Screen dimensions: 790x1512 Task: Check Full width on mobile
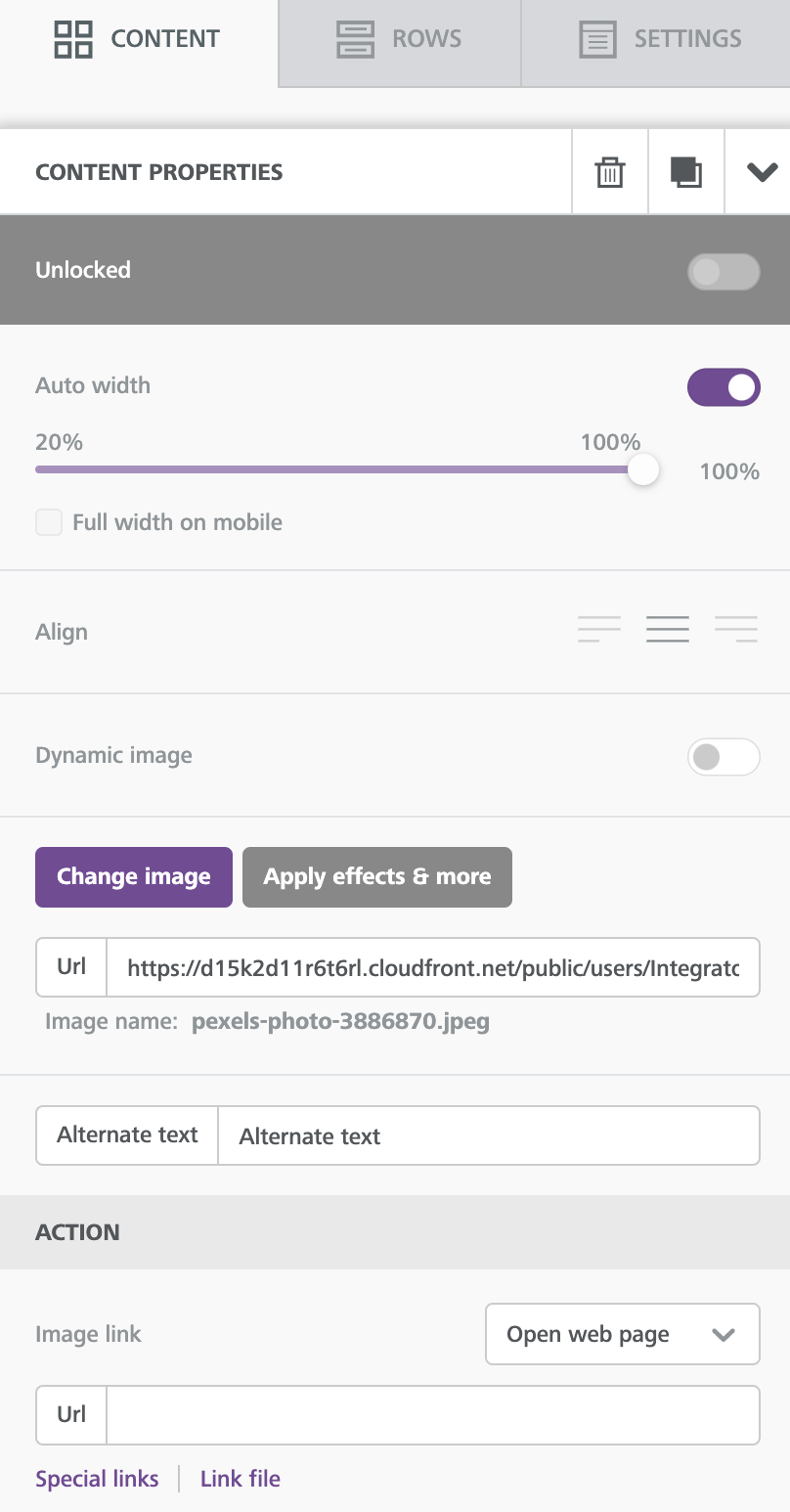[x=48, y=522]
